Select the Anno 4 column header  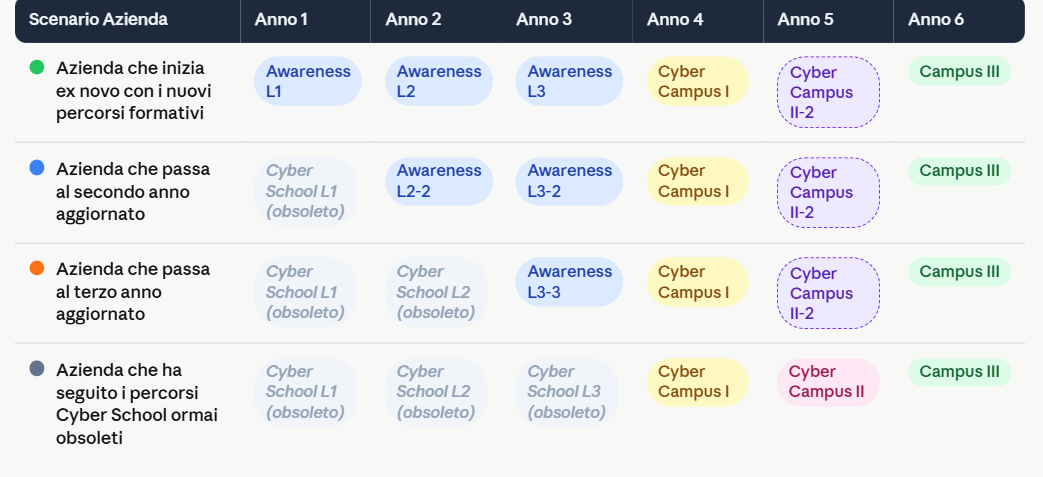tap(674, 19)
